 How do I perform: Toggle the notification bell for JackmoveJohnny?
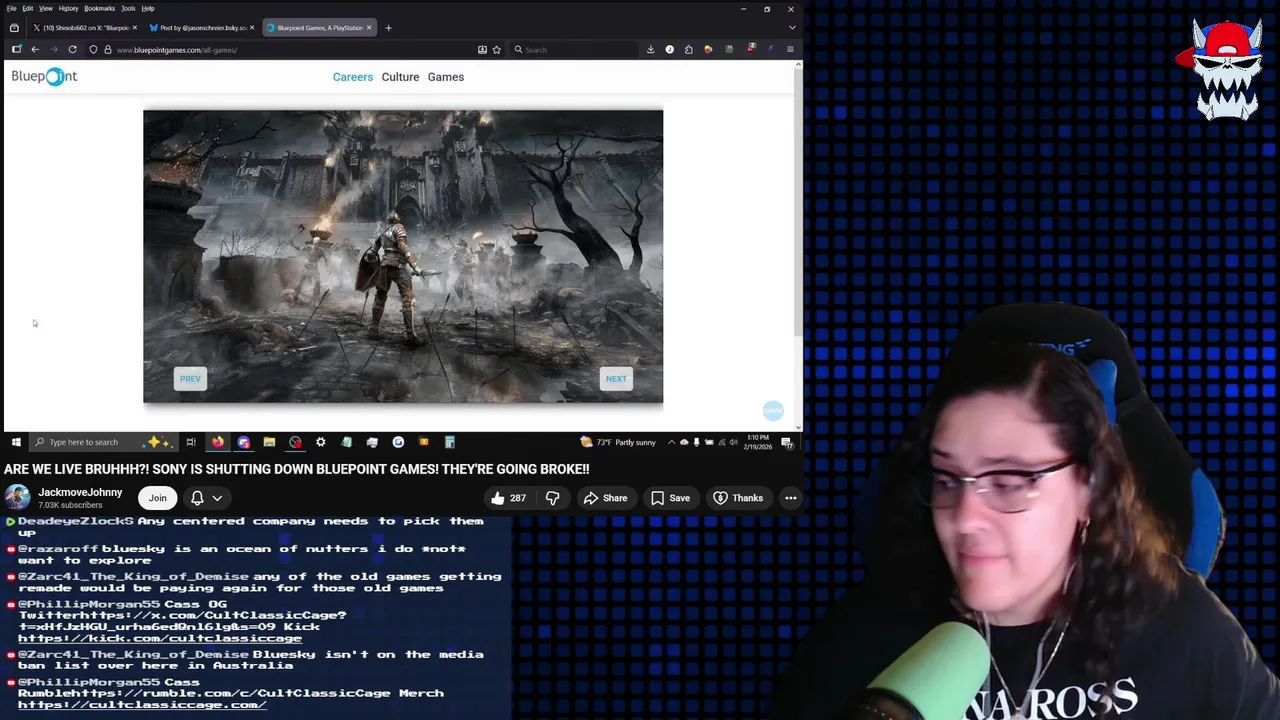197,498
